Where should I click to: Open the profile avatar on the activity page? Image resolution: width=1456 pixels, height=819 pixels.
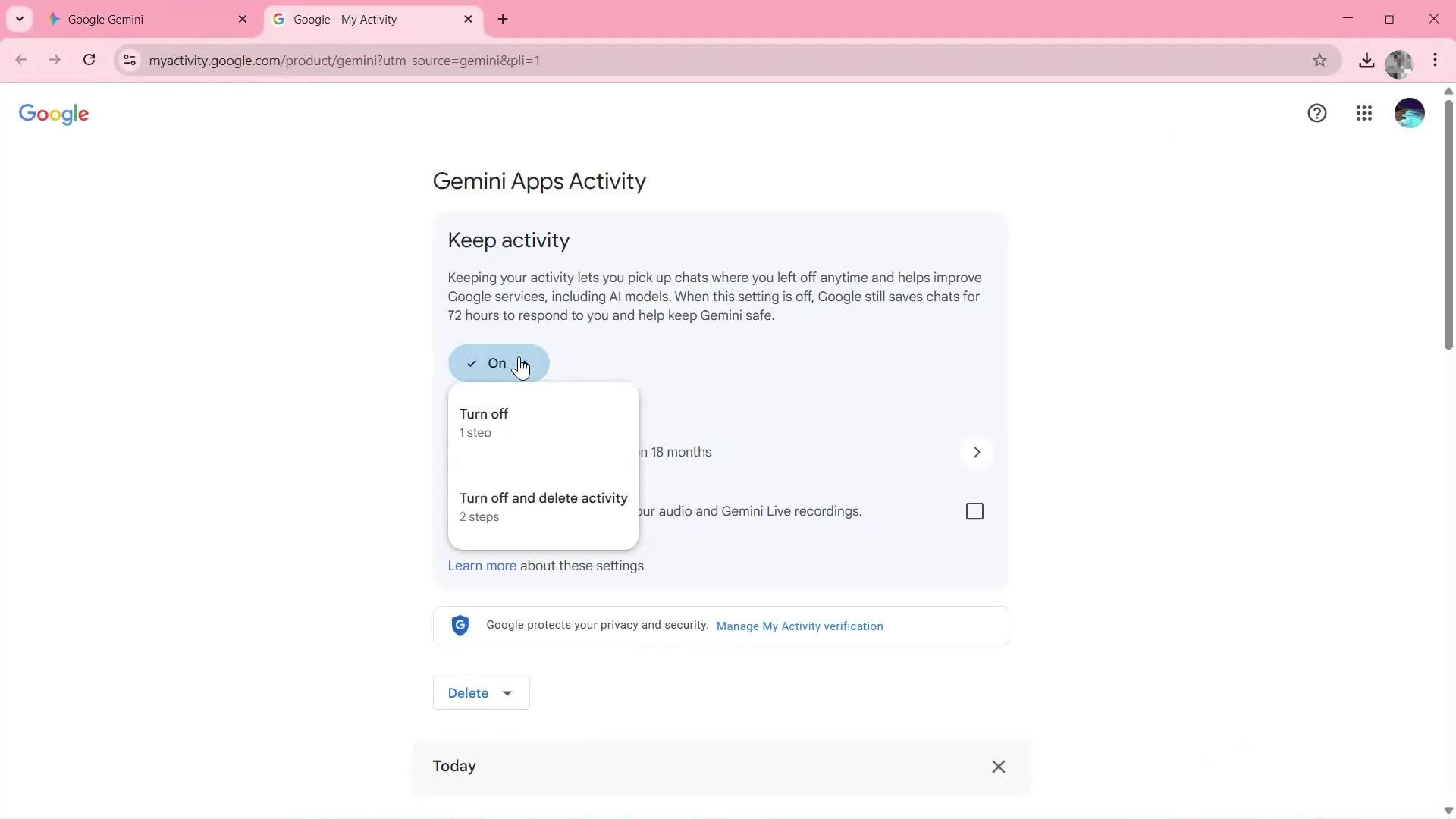point(1409,113)
